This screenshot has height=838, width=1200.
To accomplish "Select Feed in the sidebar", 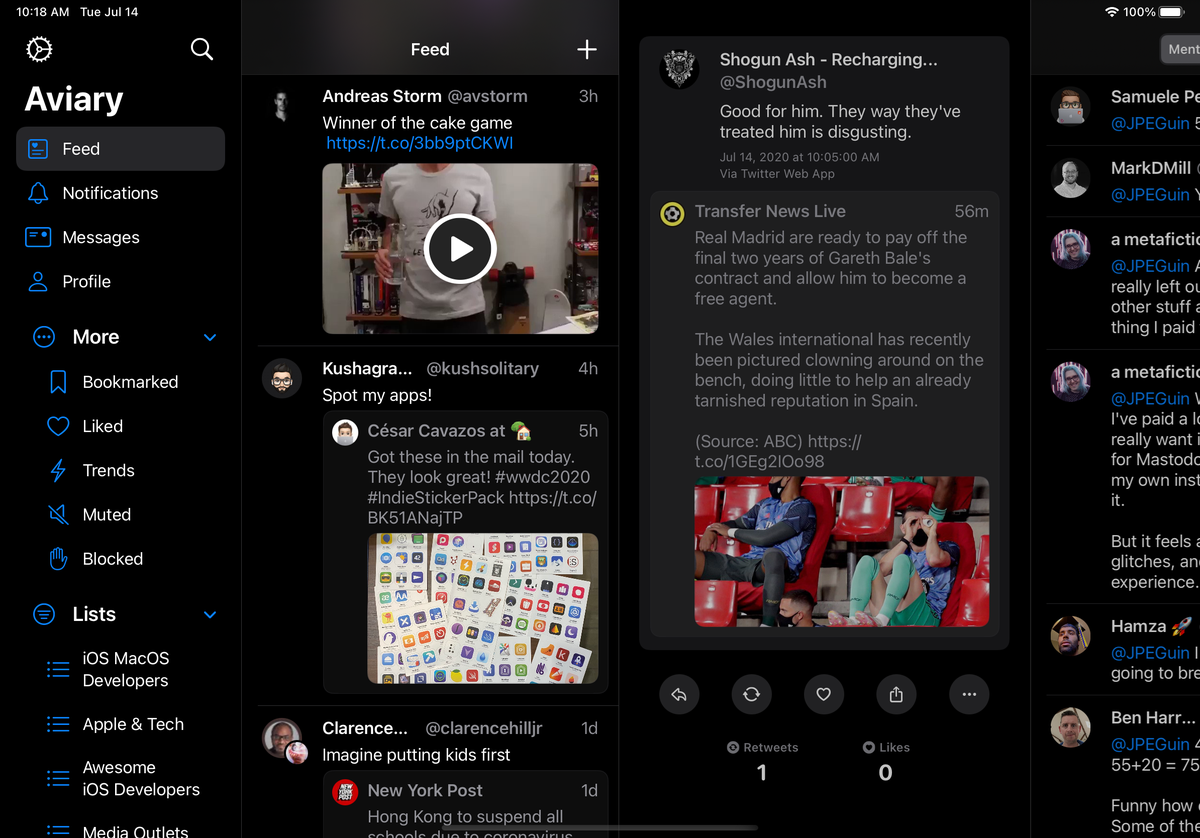I will [x=120, y=149].
